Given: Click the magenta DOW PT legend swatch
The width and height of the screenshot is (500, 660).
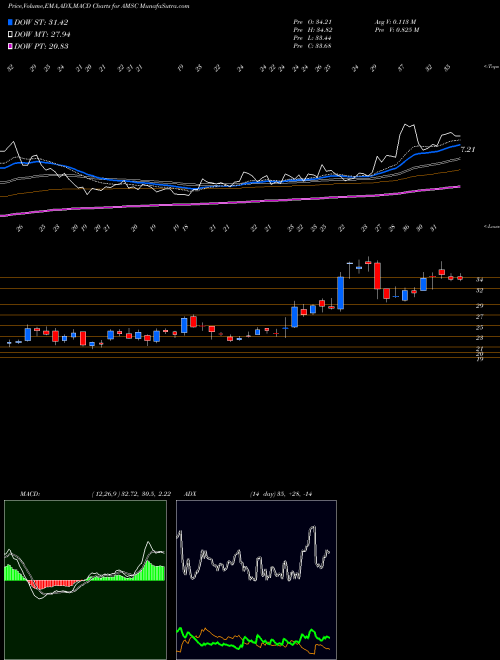Looking at the screenshot, I should coord(10,46).
